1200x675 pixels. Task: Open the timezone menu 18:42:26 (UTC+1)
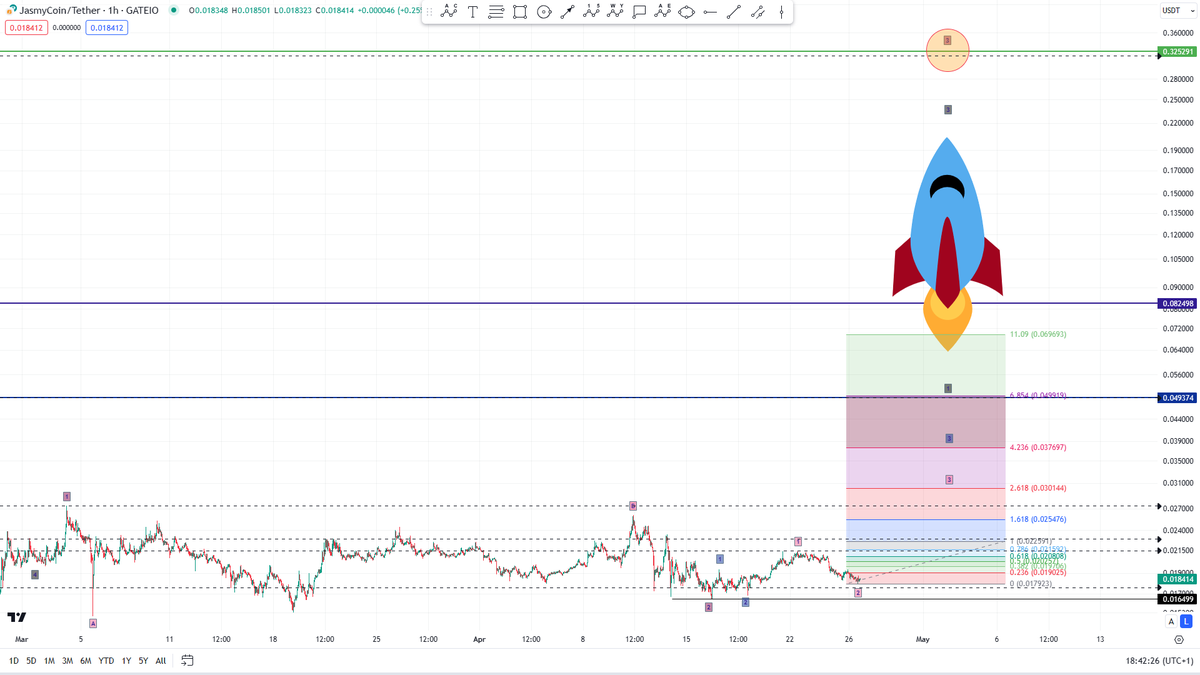[x=1159, y=661]
